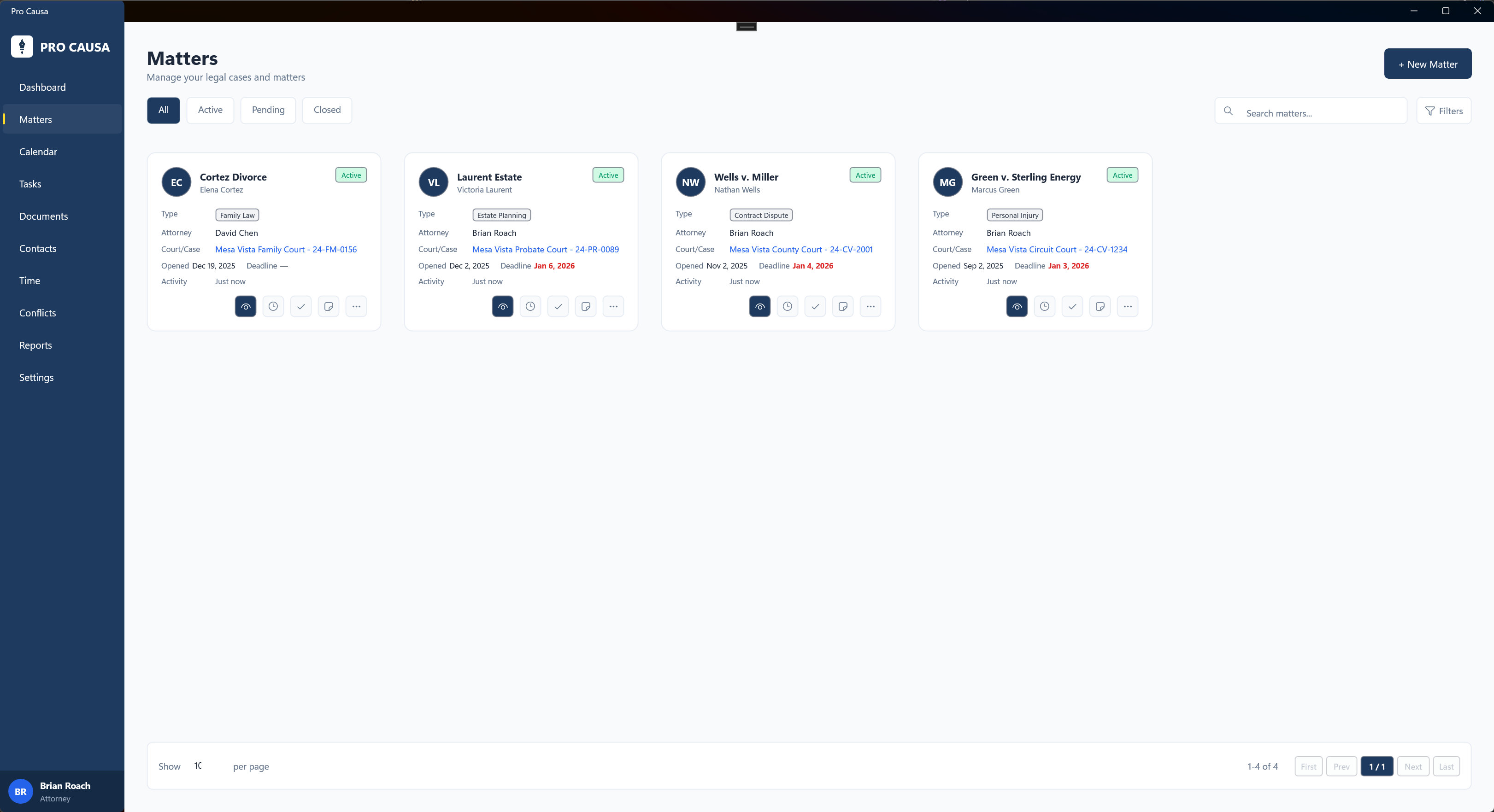Click the checkmark icon on Wells v. Miller card
This screenshot has width=1494, height=812.
pos(815,307)
